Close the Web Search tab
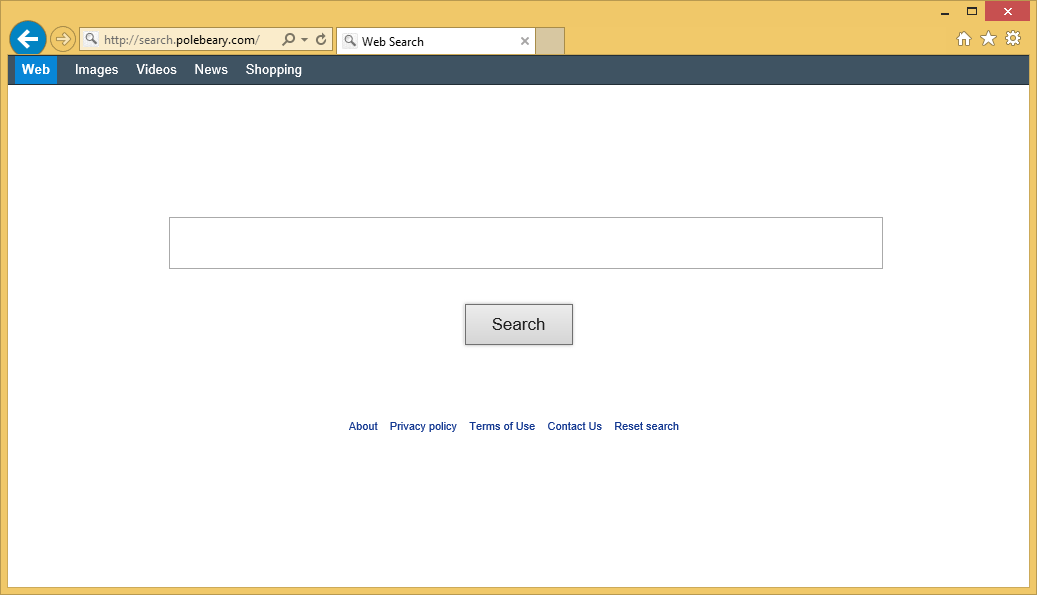1037x595 pixels. 524,41
